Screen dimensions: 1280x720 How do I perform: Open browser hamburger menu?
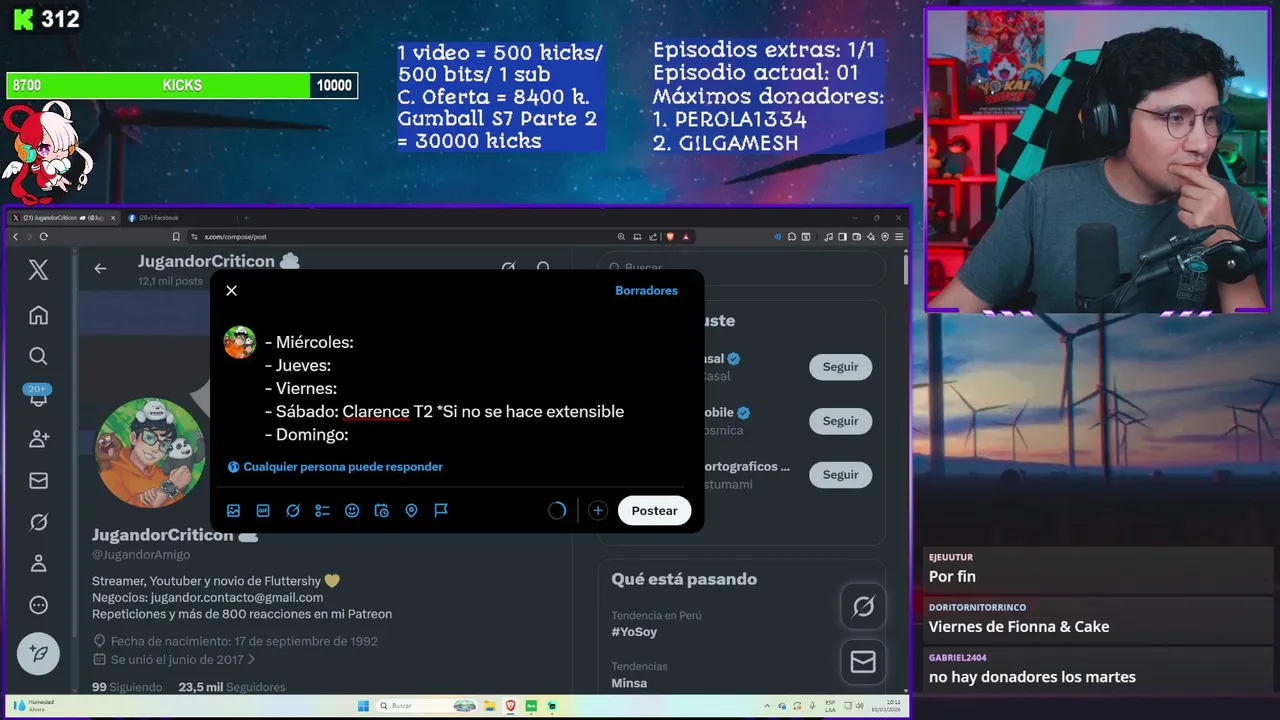pyautogui.click(x=899, y=237)
